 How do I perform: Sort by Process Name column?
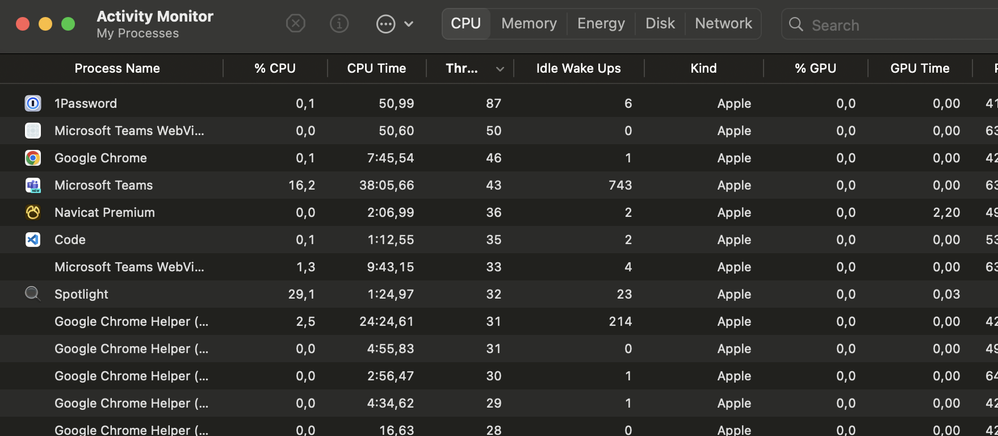[x=117, y=68]
